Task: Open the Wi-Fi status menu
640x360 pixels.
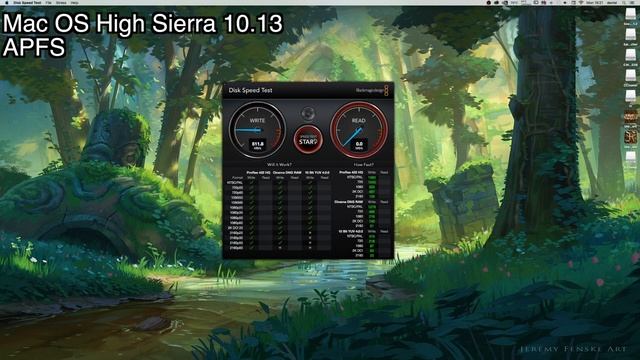Action: [x=581, y=2]
